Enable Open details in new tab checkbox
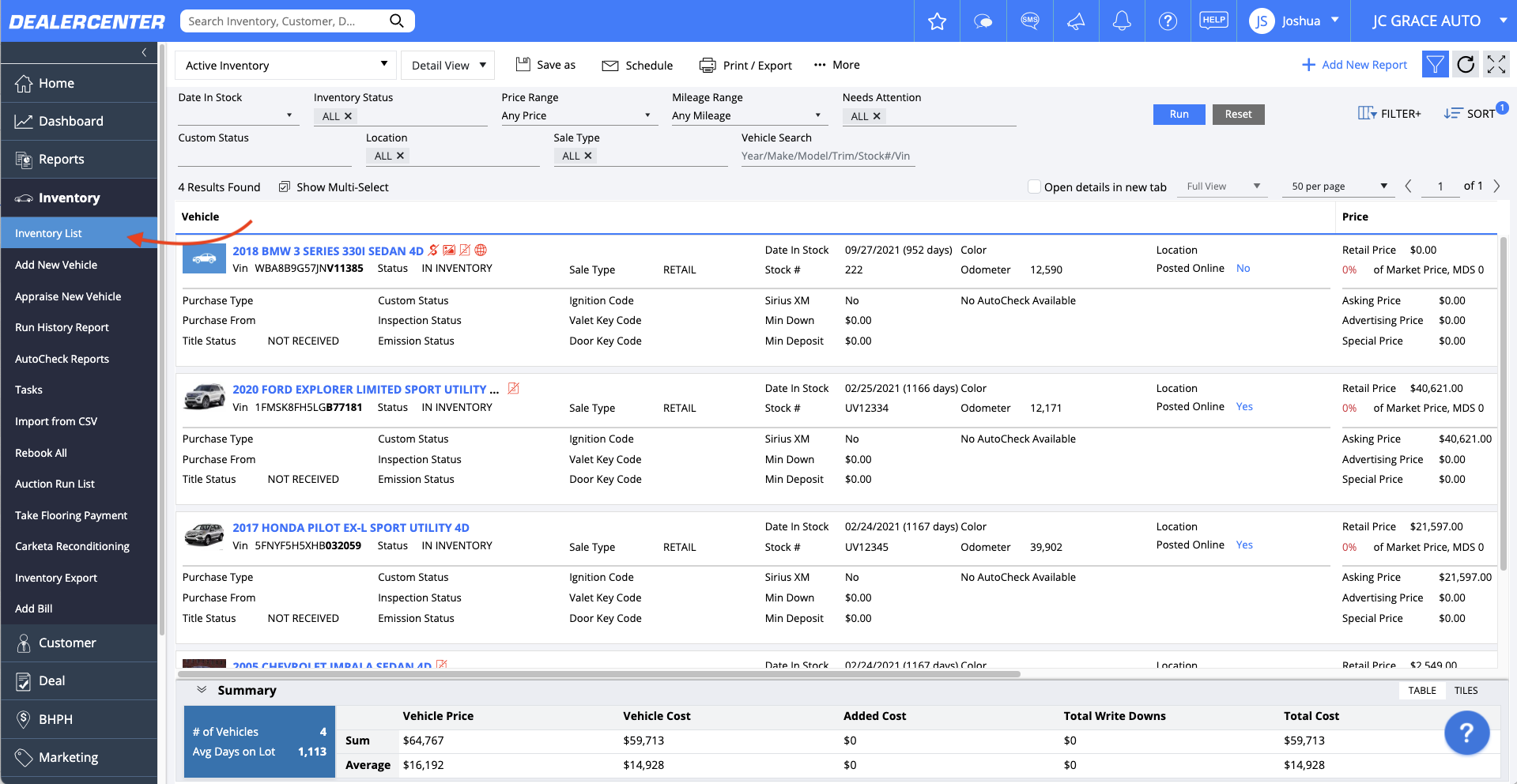This screenshot has width=1517, height=784. click(1034, 187)
